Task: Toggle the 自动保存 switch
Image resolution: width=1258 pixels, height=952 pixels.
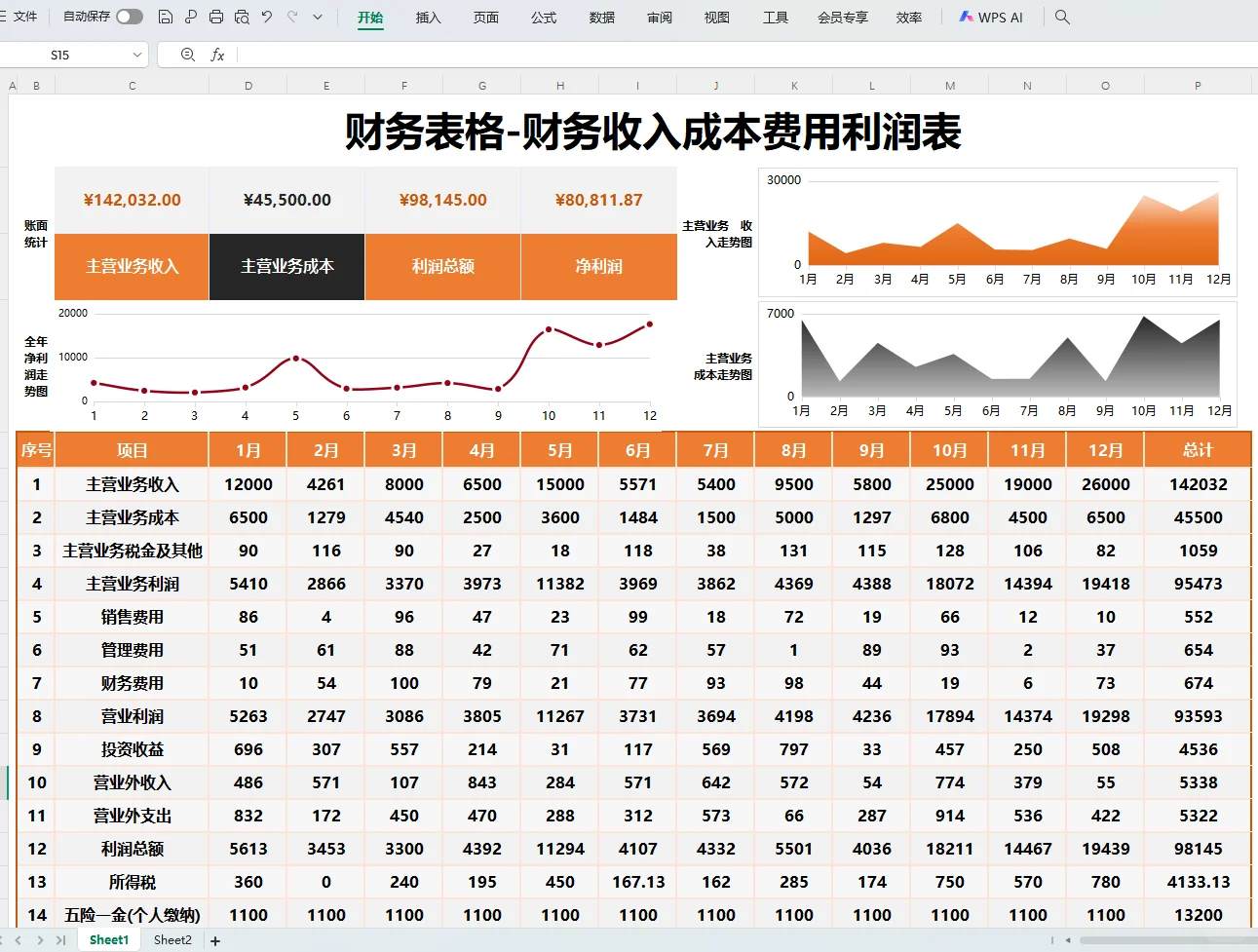Action: pyautogui.click(x=130, y=17)
